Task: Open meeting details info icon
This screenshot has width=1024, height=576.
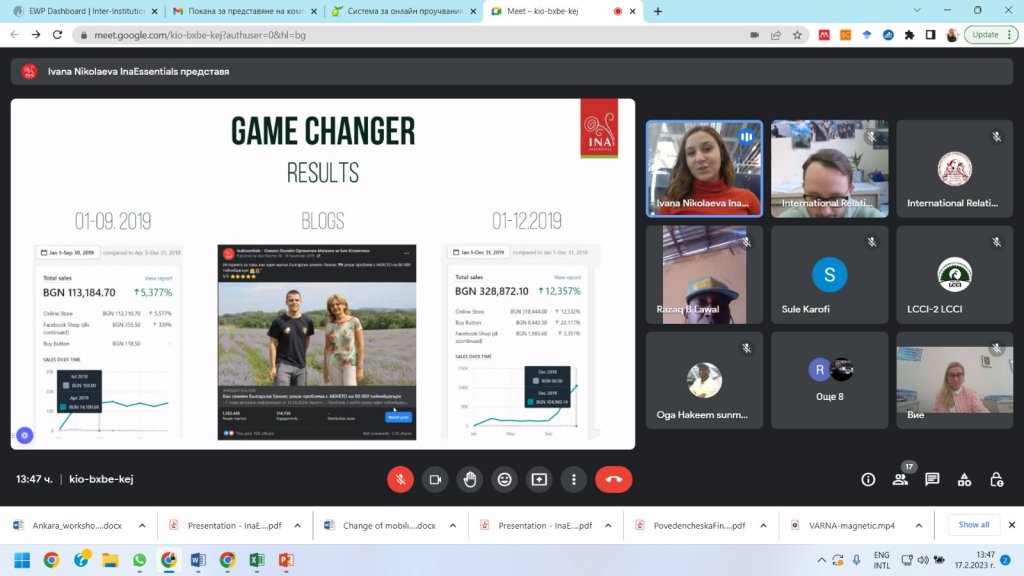Action: point(868,479)
